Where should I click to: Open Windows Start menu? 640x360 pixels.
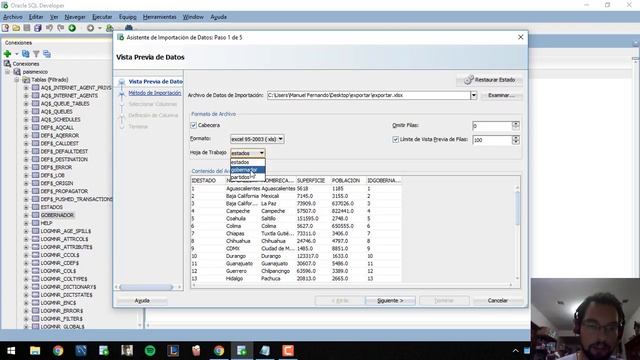pos(11,351)
